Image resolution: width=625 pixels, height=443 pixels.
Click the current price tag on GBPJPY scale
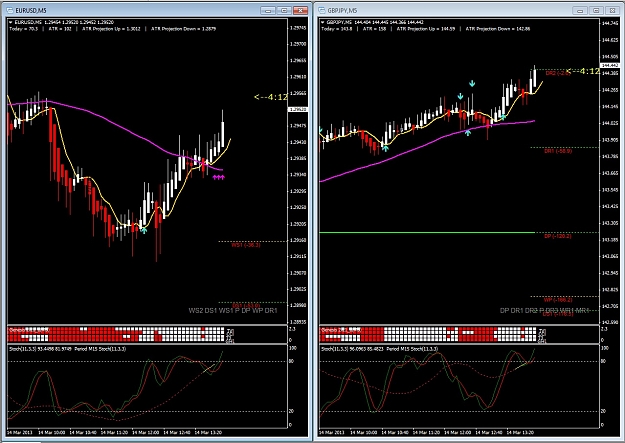coord(609,65)
